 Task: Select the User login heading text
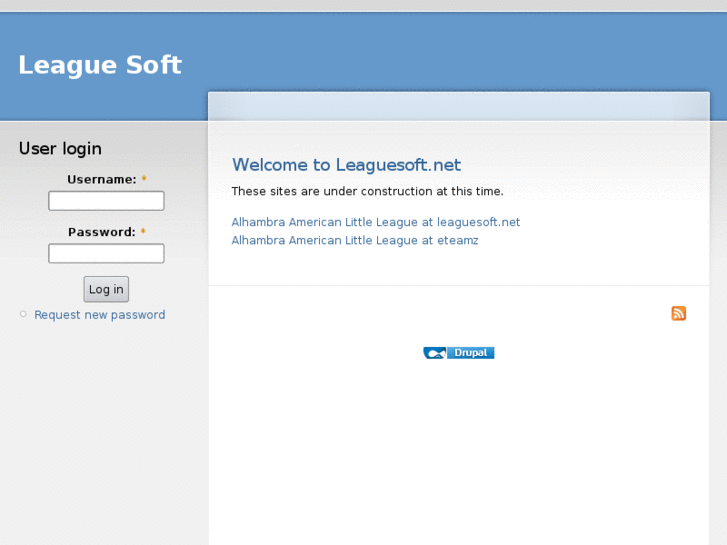(60, 149)
